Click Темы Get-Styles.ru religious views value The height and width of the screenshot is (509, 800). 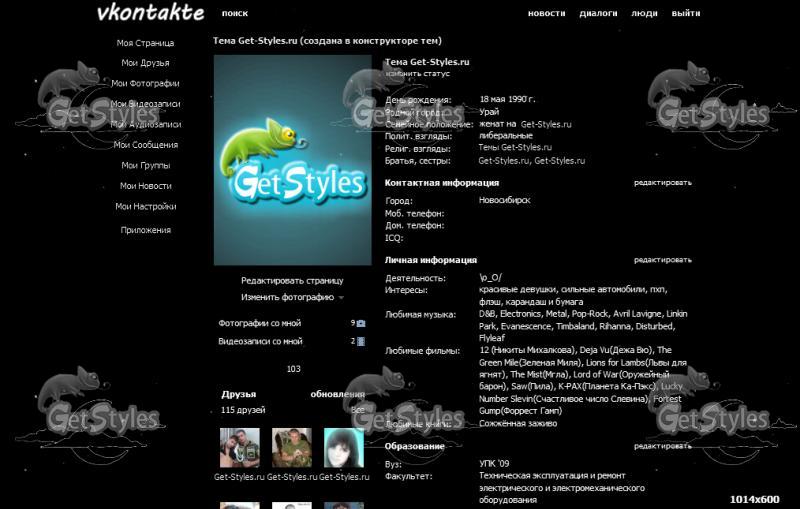515,147
